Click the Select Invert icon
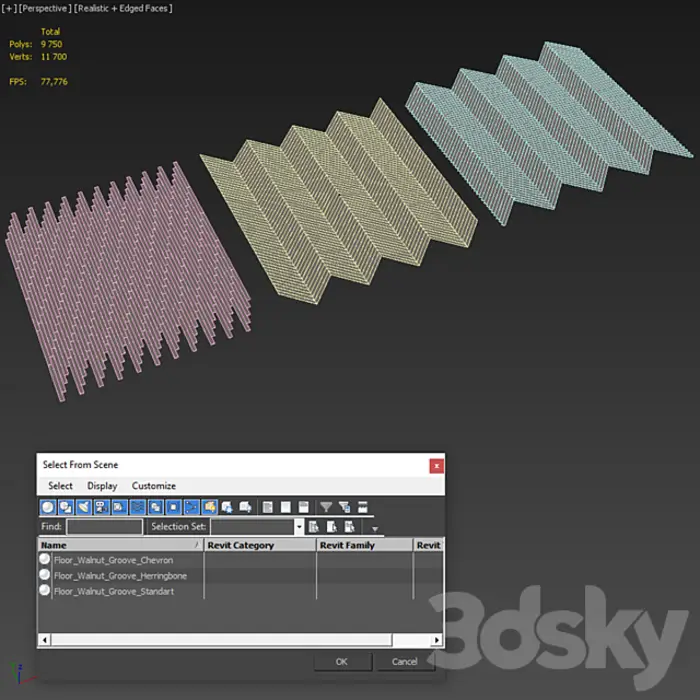The width and height of the screenshot is (700, 700). coord(304,507)
